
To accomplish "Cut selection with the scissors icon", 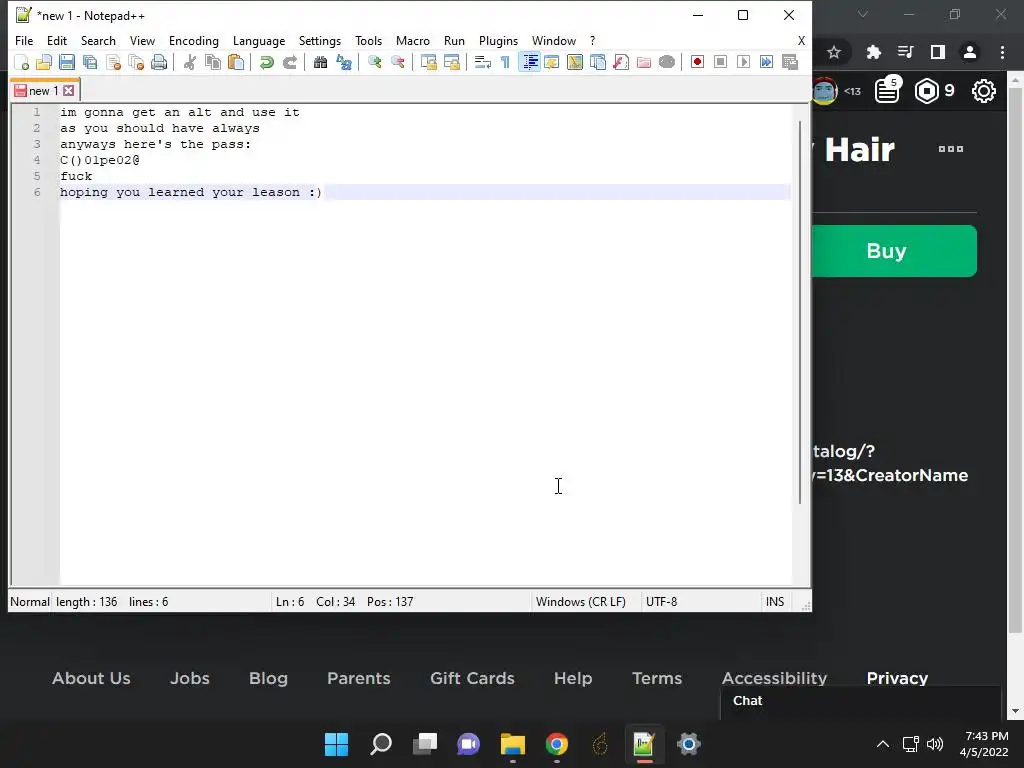I will pyautogui.click(x=189, y=62).
